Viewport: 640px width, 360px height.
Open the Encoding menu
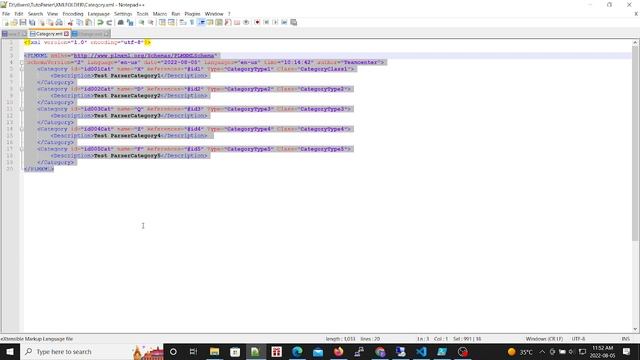tap(73, 14)
